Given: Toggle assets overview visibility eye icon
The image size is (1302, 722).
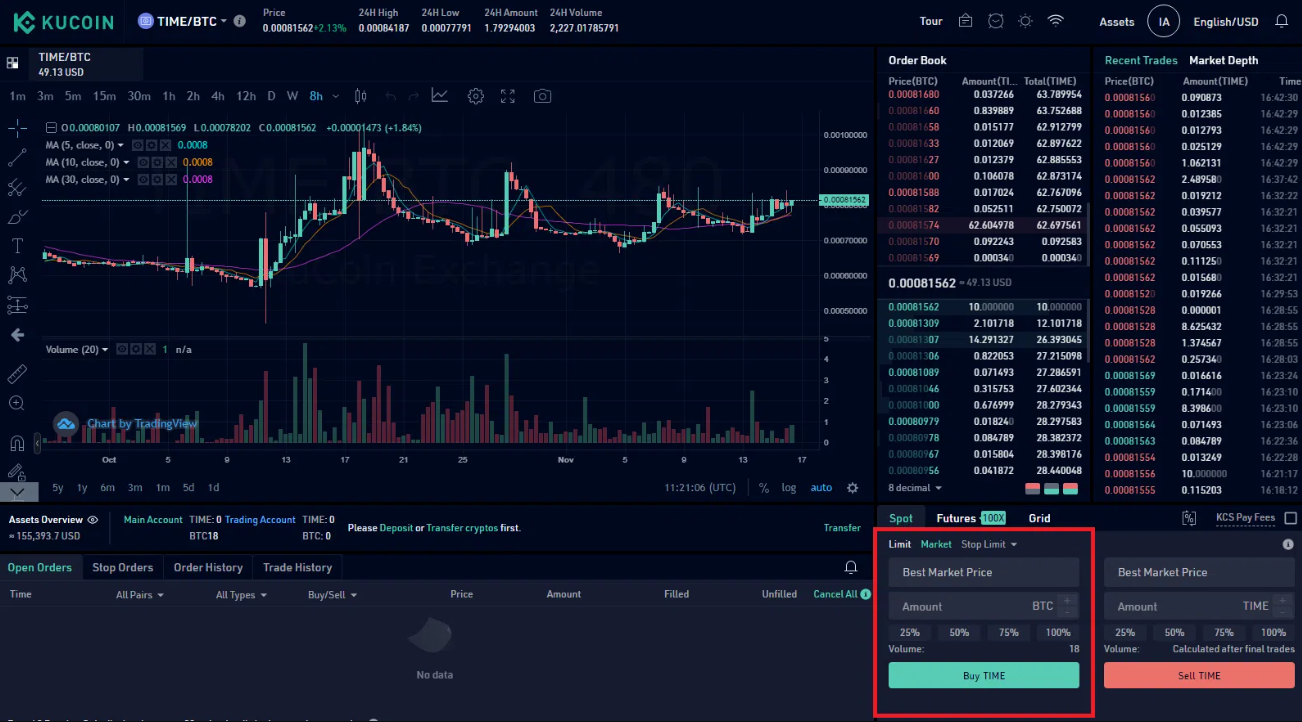Looking at the screenshot, I should 93,520.
